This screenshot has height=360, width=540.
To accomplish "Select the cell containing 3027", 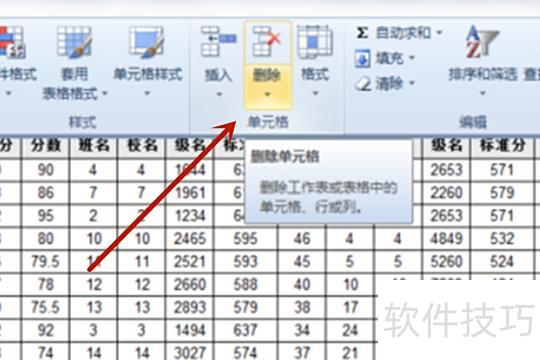I will (x=189, y=352).
